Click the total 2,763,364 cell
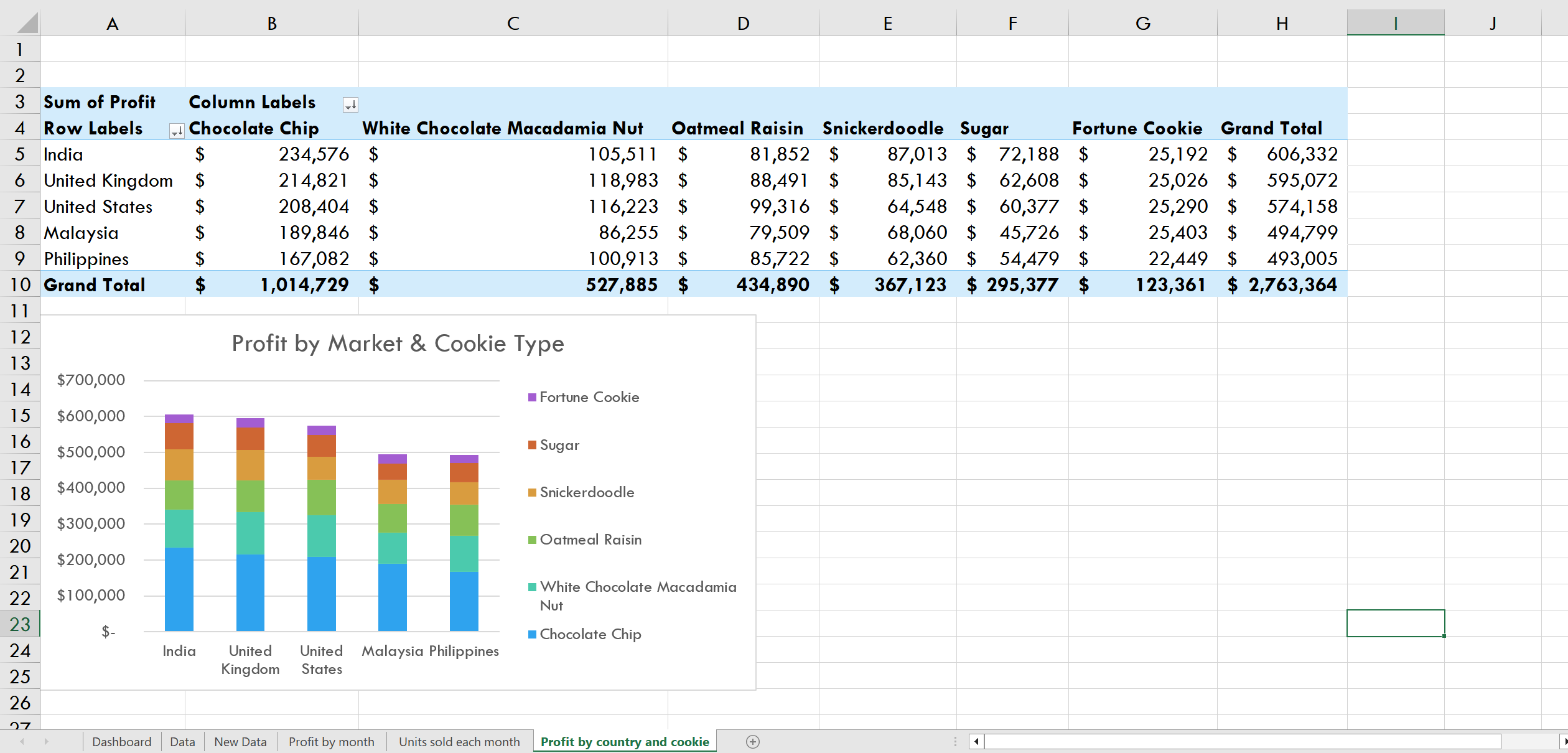The width and height of the screenshot is (1568, 753). pyautogui.click(x=1282, y=284)
